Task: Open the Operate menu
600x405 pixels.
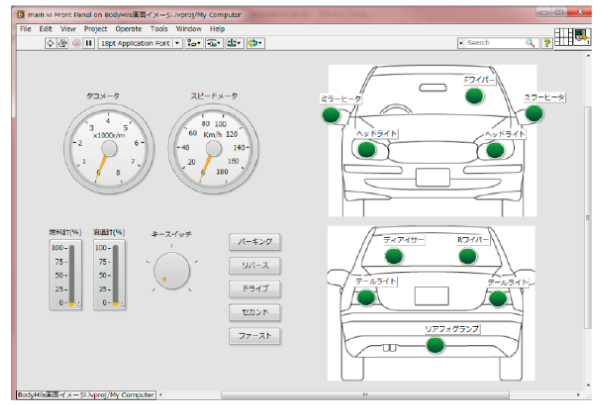Action: click(129, 29)
